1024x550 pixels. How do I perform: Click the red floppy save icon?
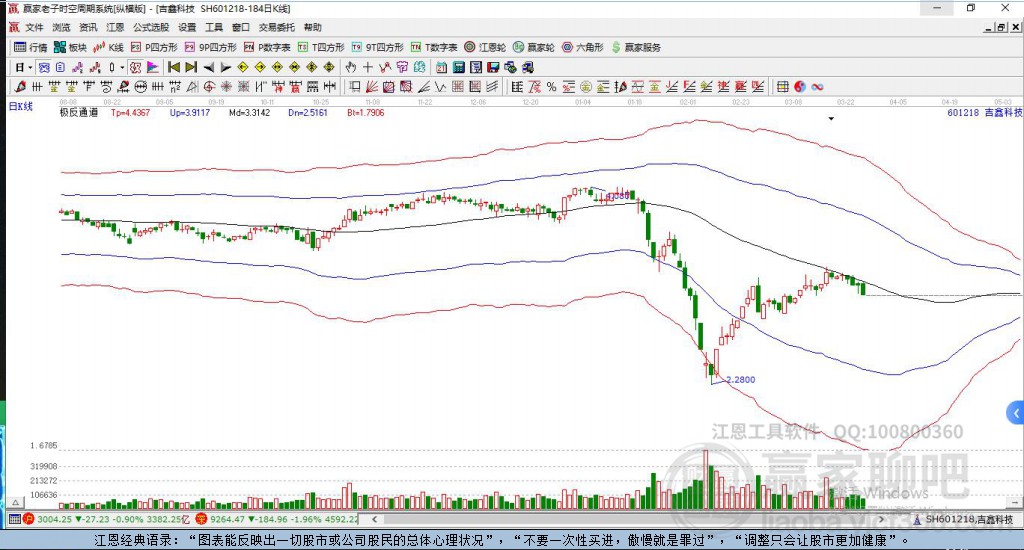coord(493,67)
